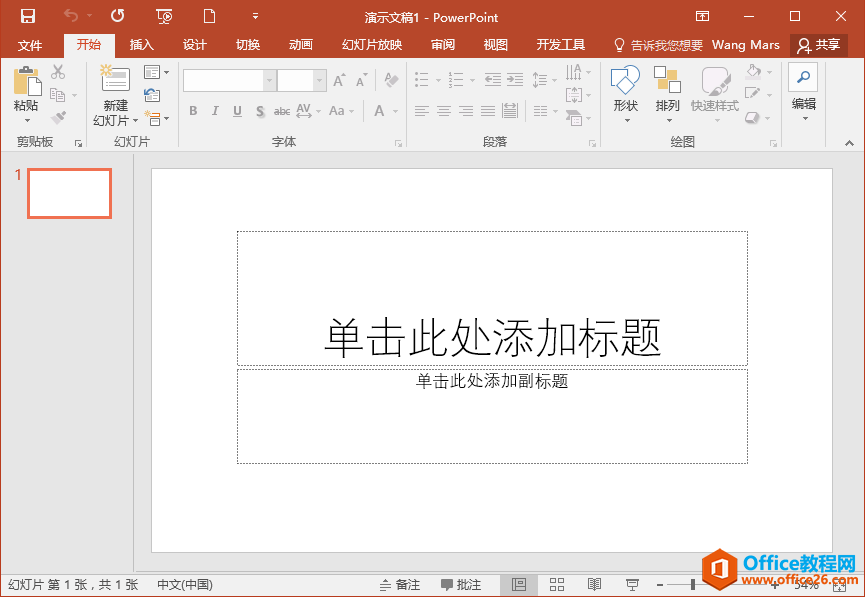Viewport: 865px width, 597px height.
Task: Click 中文(中国) language in status bar
Action: tap(185, 585)
